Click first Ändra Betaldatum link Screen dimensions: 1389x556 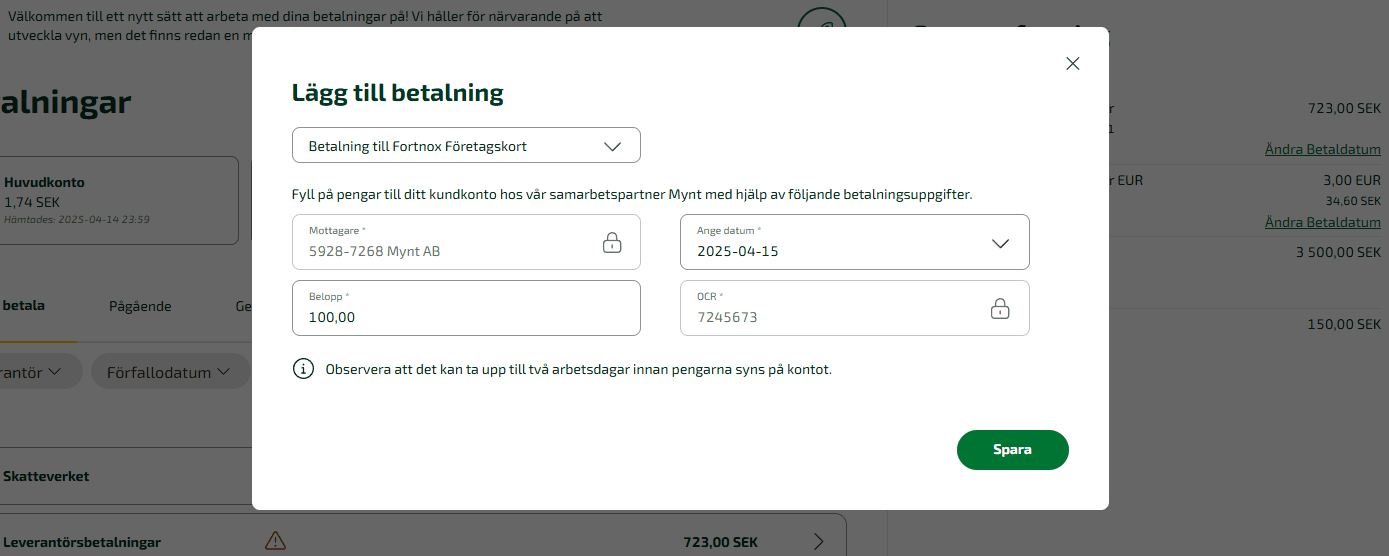click(x=1322, y=150)
